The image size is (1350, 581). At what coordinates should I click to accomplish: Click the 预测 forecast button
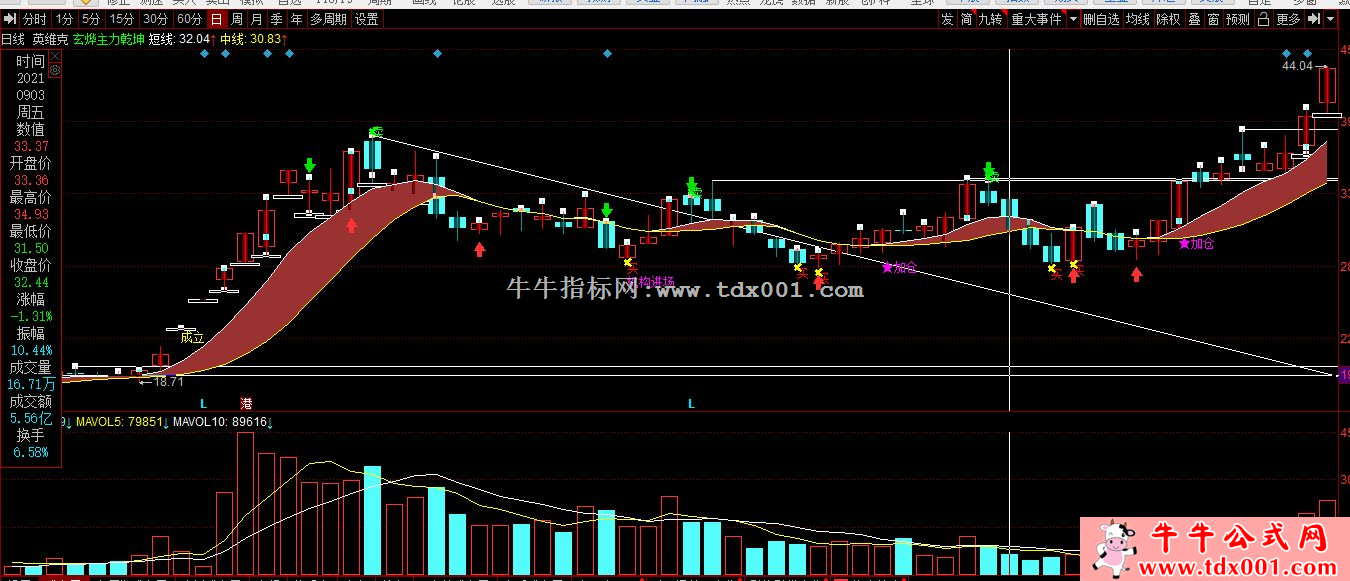pos(1238,19)
